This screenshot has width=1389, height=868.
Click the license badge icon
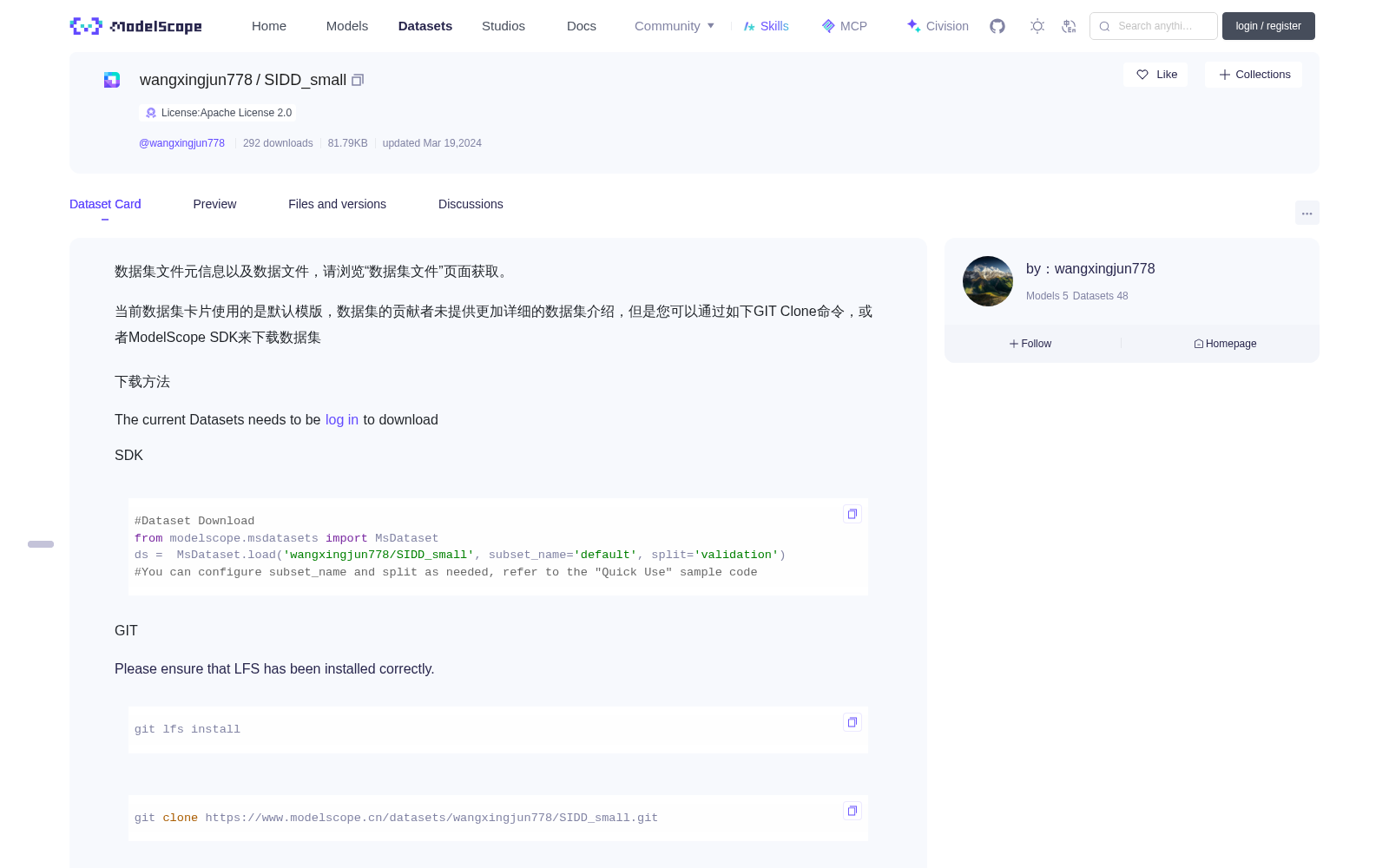pos(151,113)
